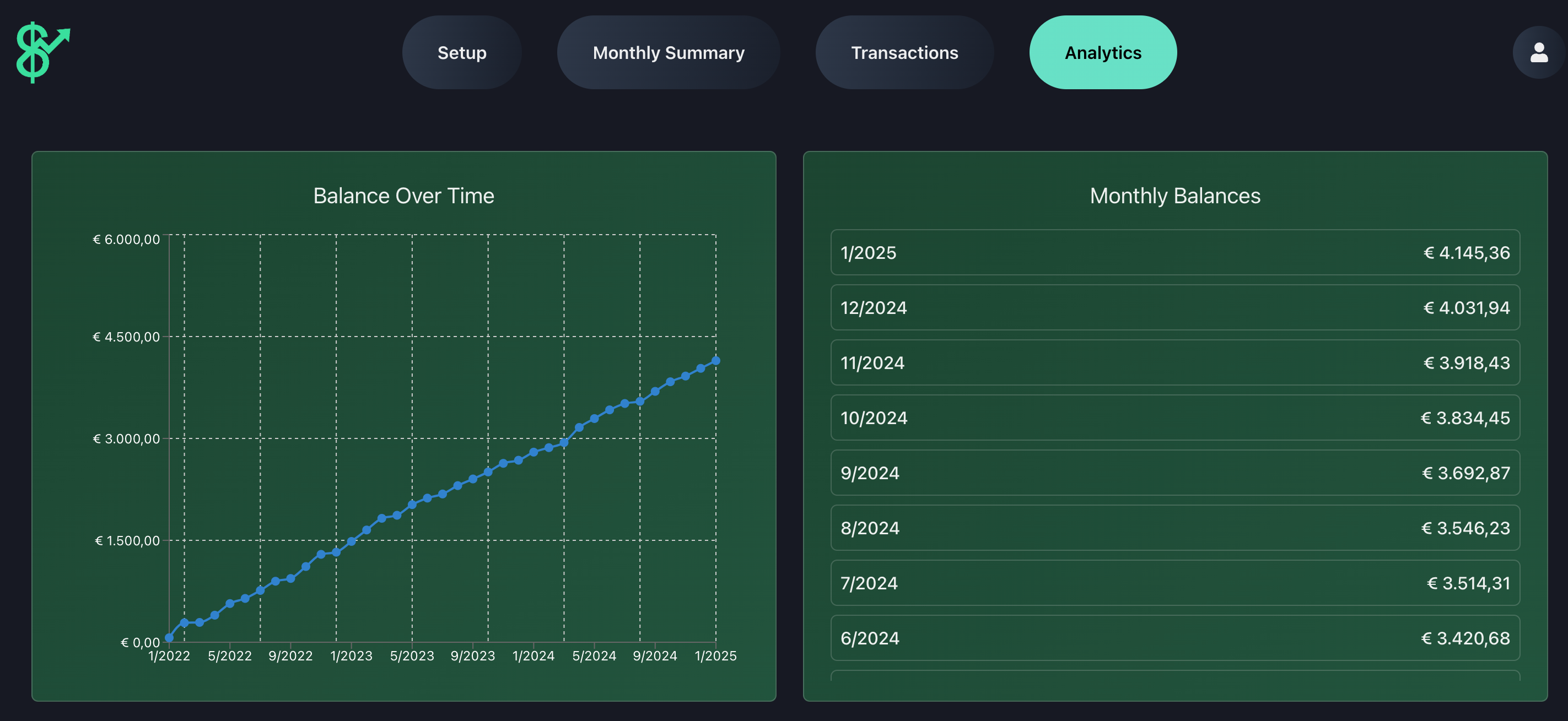Open the Monthly Summary tab
Image resolution: width=1568 pixels, height=721 pixels.
click(668, 52)
